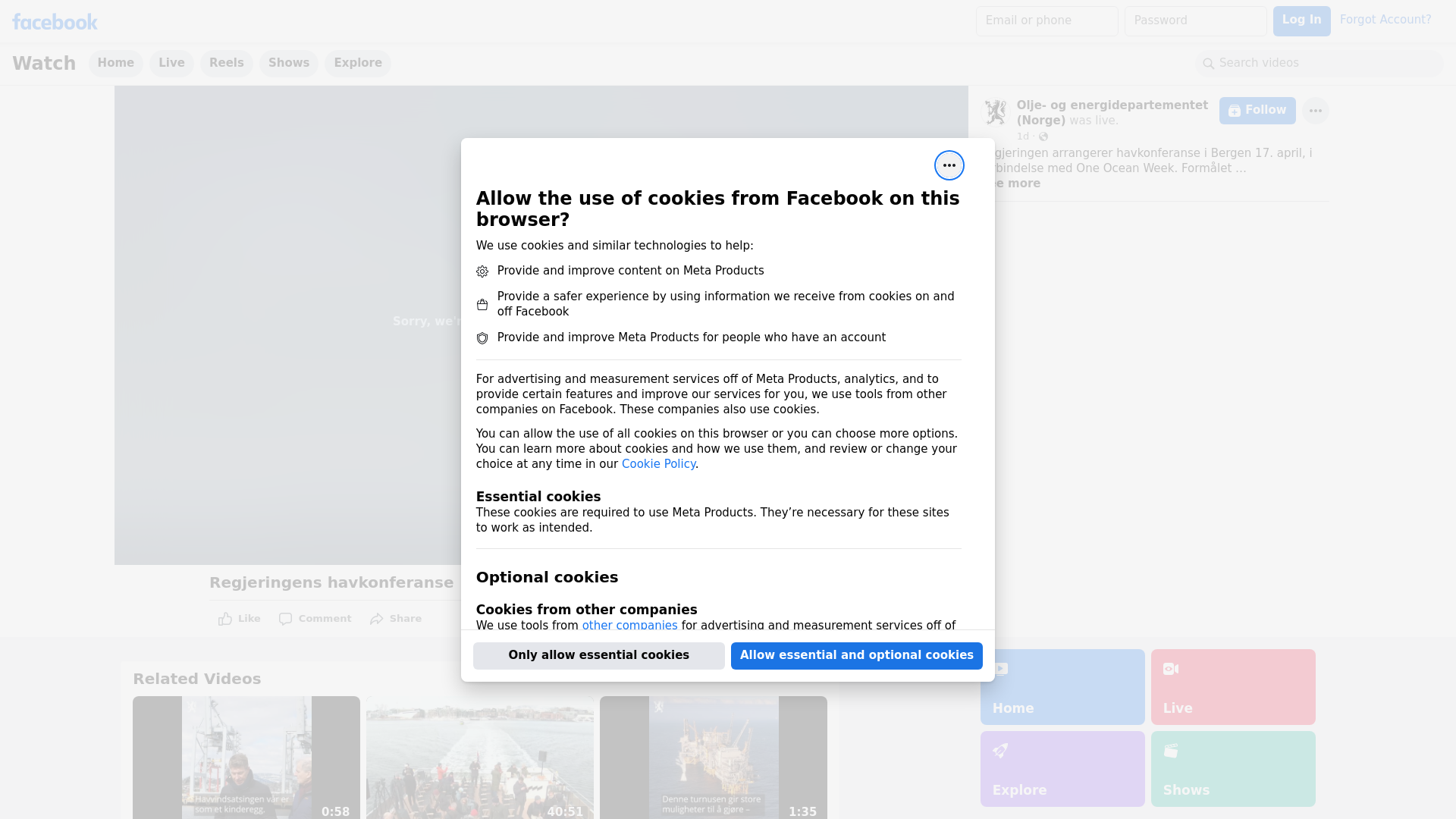Open the other companies link
This screenshot has width=1456, height=819.
tap(629, 626)
